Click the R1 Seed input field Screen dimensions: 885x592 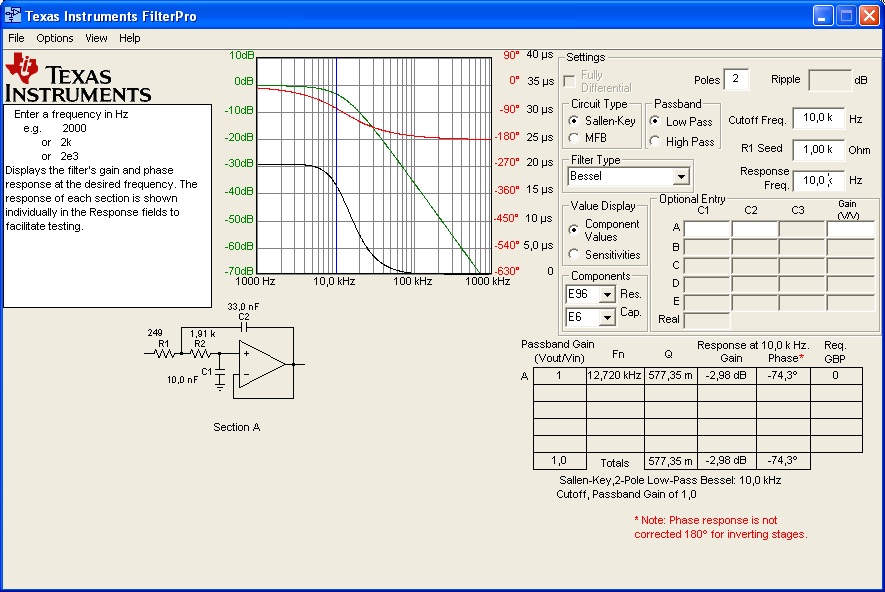(x=818, y=150)
